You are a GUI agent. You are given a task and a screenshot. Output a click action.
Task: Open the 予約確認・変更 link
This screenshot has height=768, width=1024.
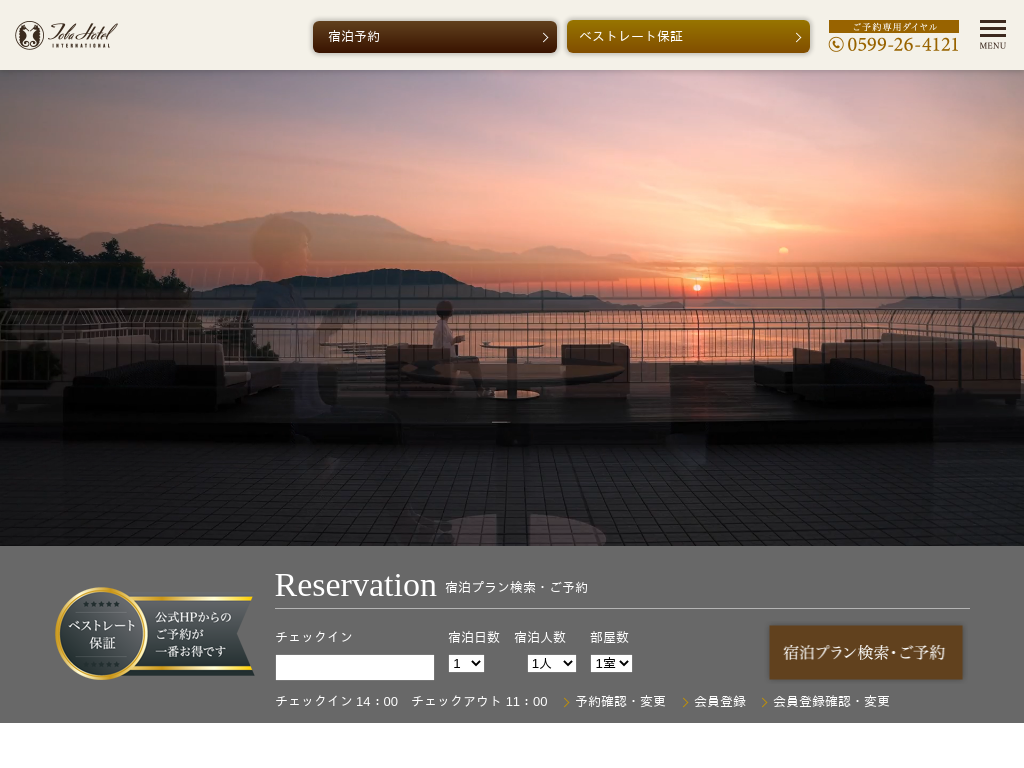[x=620, y=702]
